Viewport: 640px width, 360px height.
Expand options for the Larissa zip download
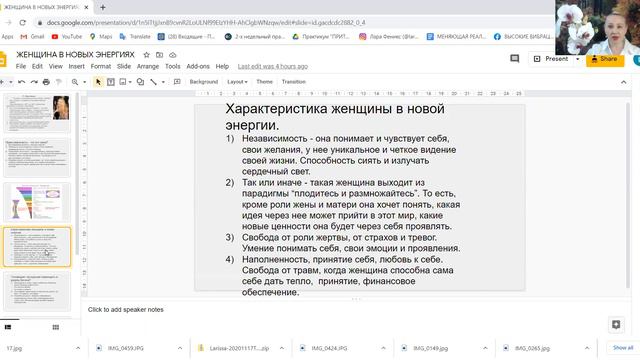282,348
